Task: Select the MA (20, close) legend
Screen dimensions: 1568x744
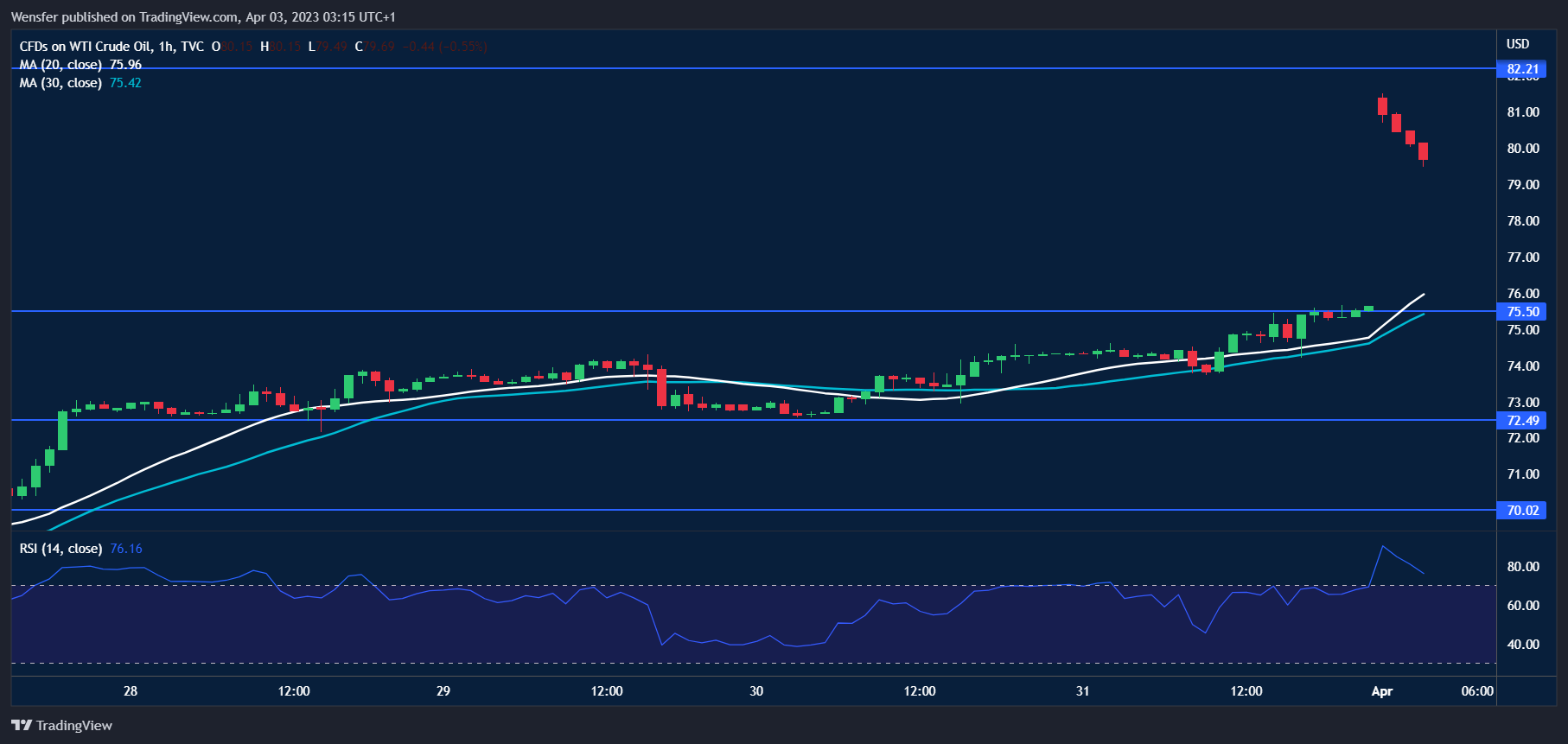Action: coord(61,65)
